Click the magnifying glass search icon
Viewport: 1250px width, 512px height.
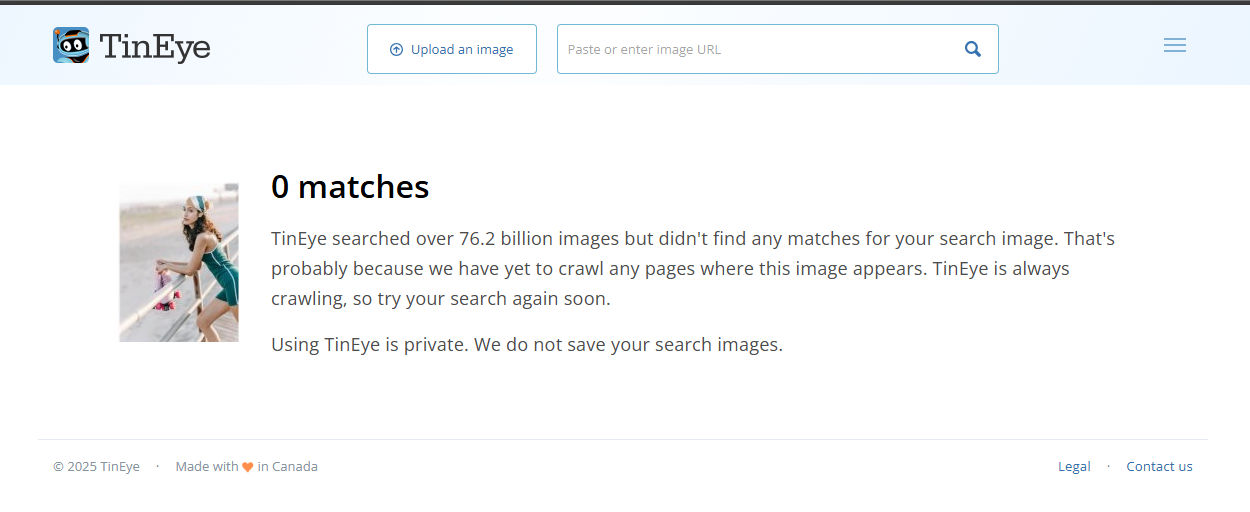[973, 49]
